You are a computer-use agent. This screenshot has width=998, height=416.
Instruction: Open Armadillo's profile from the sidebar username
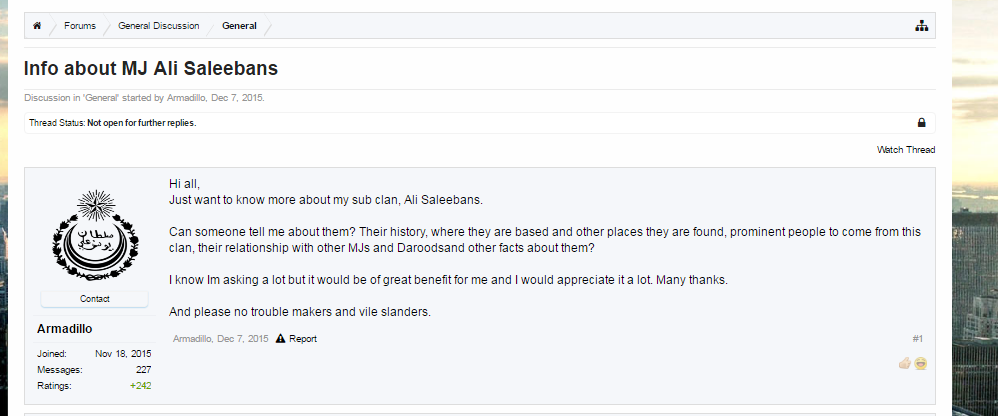tap(66, 329)
